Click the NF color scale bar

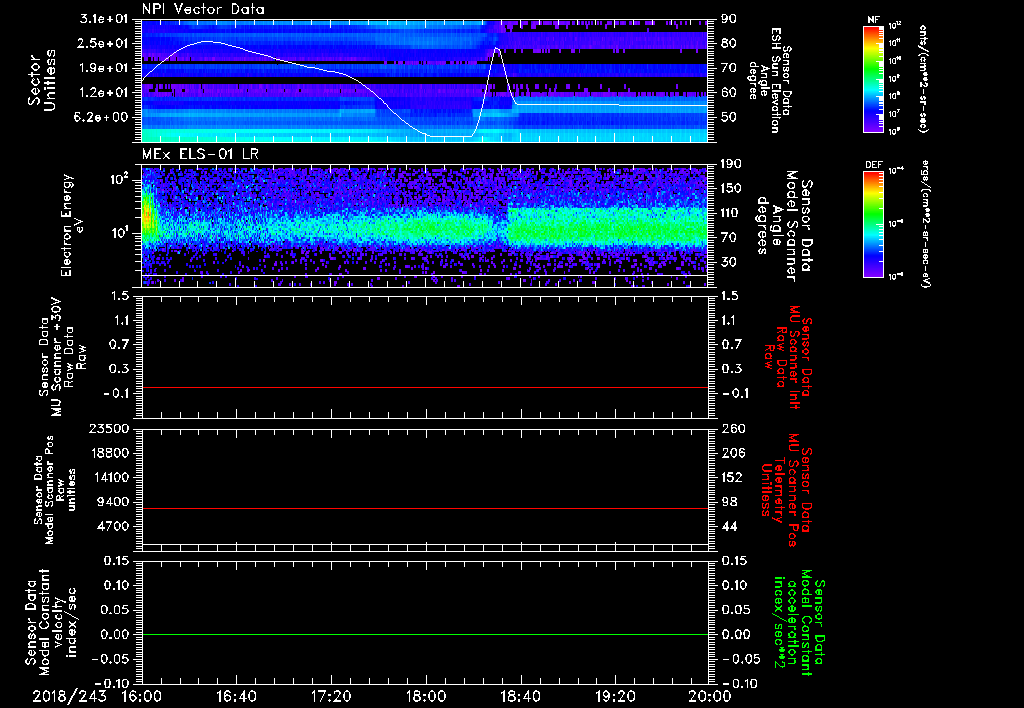click(874, 78)
